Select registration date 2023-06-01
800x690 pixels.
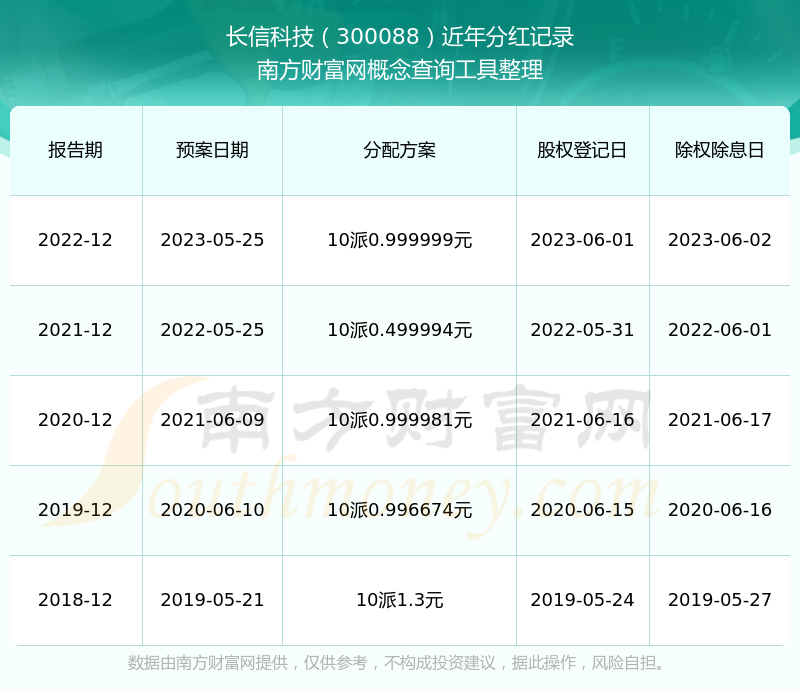coord(582,240)
